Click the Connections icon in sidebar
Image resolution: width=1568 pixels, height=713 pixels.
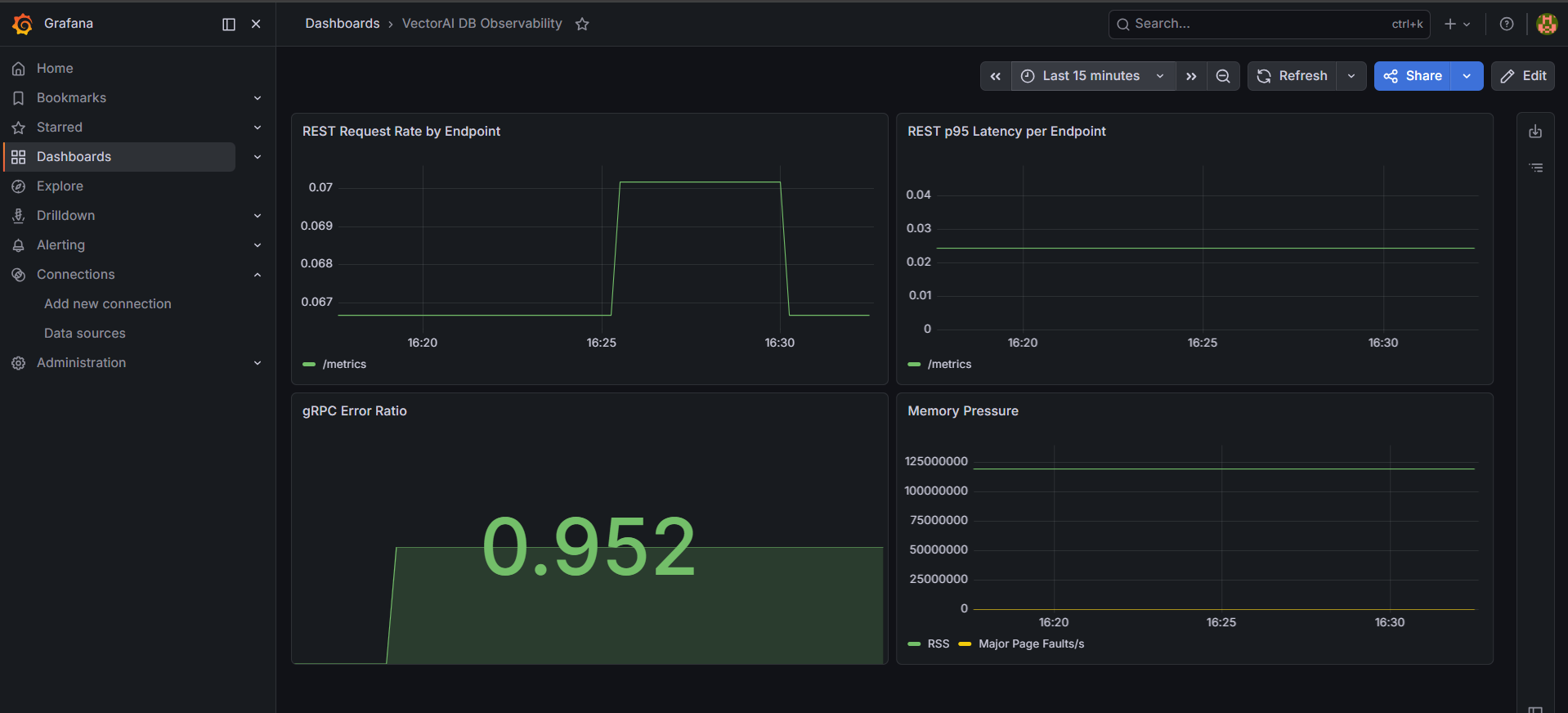pyautogui.click(x=19, y=275)
